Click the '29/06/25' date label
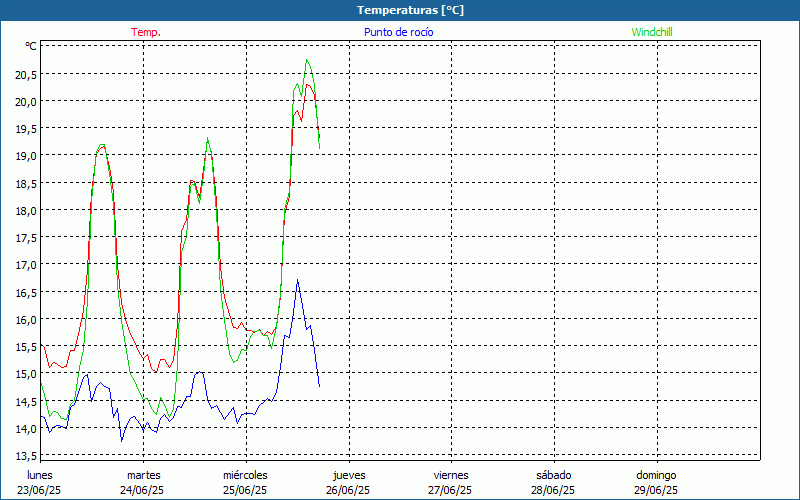 pyautogui.click(x=656, y=490)
